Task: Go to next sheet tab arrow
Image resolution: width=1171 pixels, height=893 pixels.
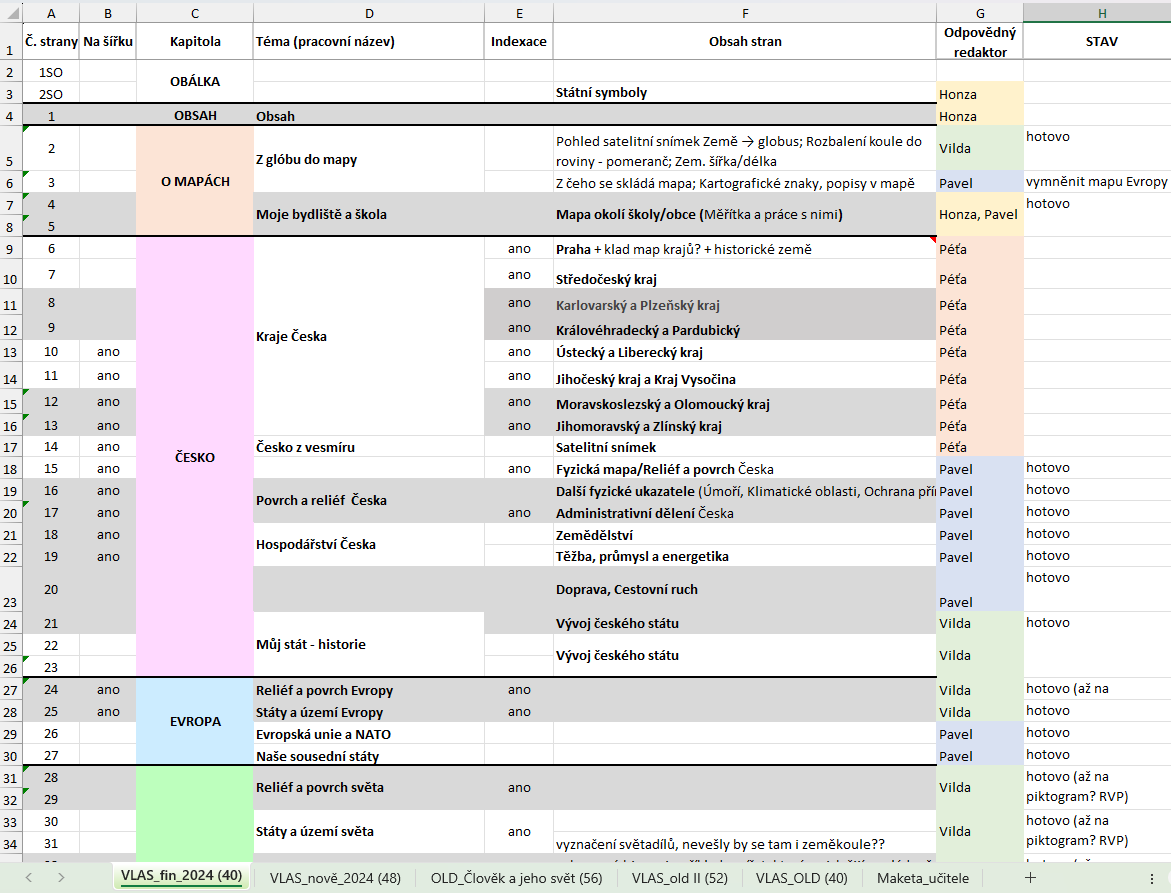Action: click(61, 878)
